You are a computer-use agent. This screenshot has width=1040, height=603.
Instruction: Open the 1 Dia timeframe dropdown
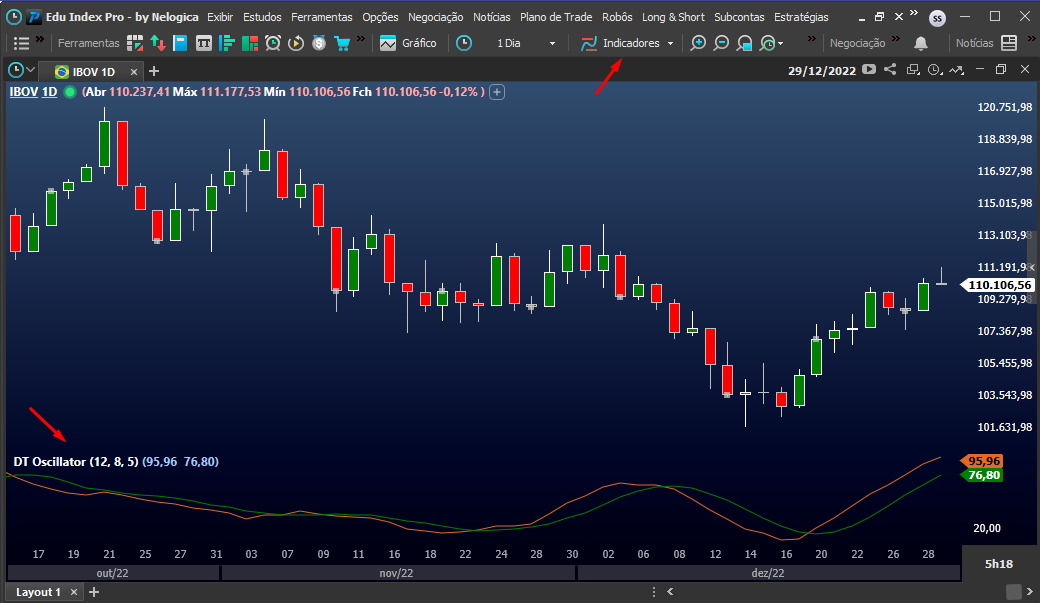(524, 43)
